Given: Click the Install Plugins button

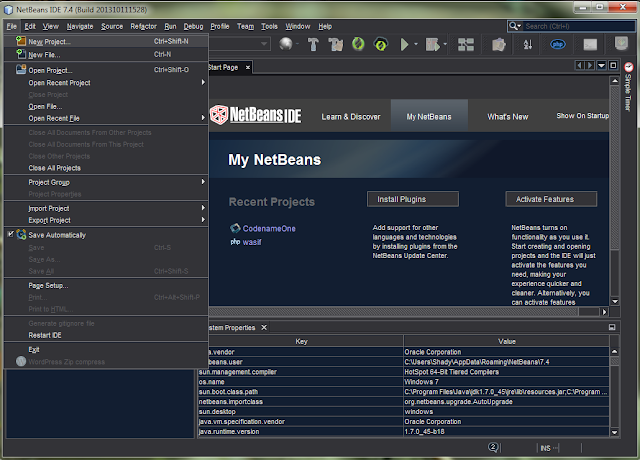Looking at the screenshot, I should 413,199.
